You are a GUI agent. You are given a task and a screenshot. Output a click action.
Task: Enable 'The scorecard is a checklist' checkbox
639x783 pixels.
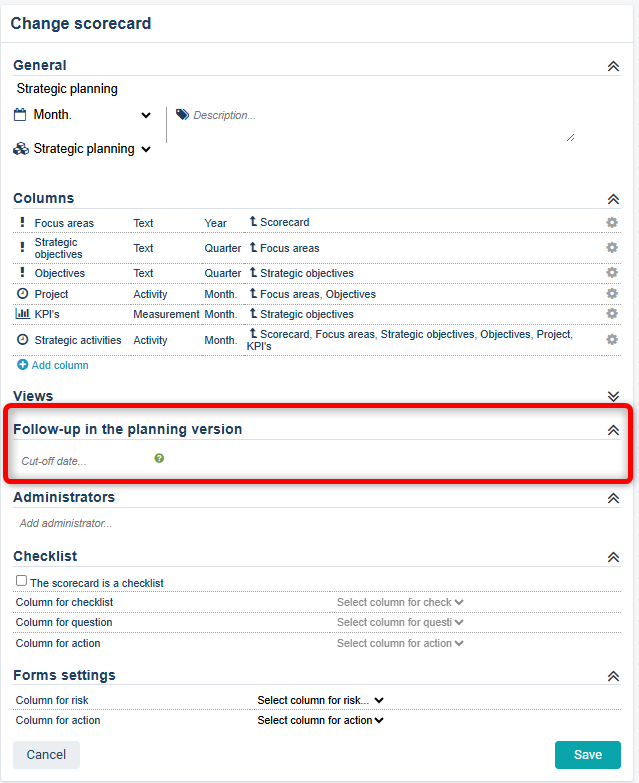(21, 581)
